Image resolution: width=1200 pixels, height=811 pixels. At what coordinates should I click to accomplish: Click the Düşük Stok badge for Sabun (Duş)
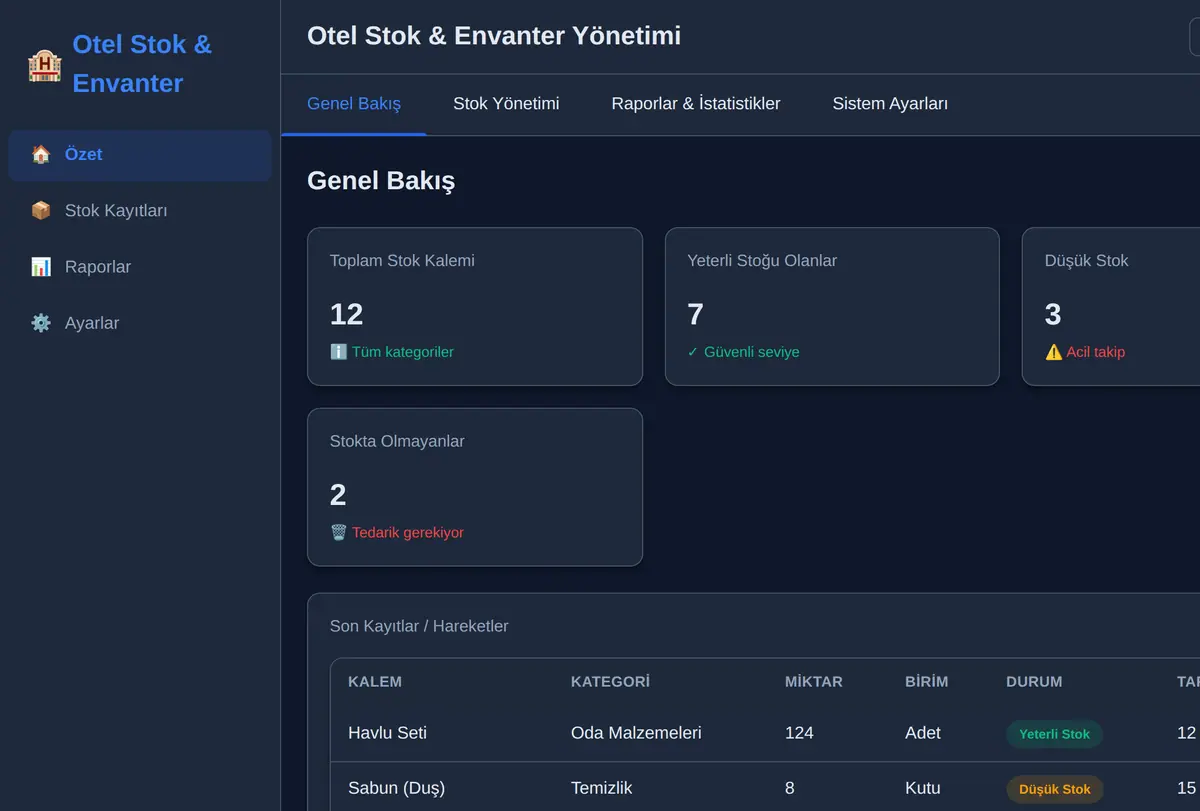pyautogui.click(x=1055, y=789)
